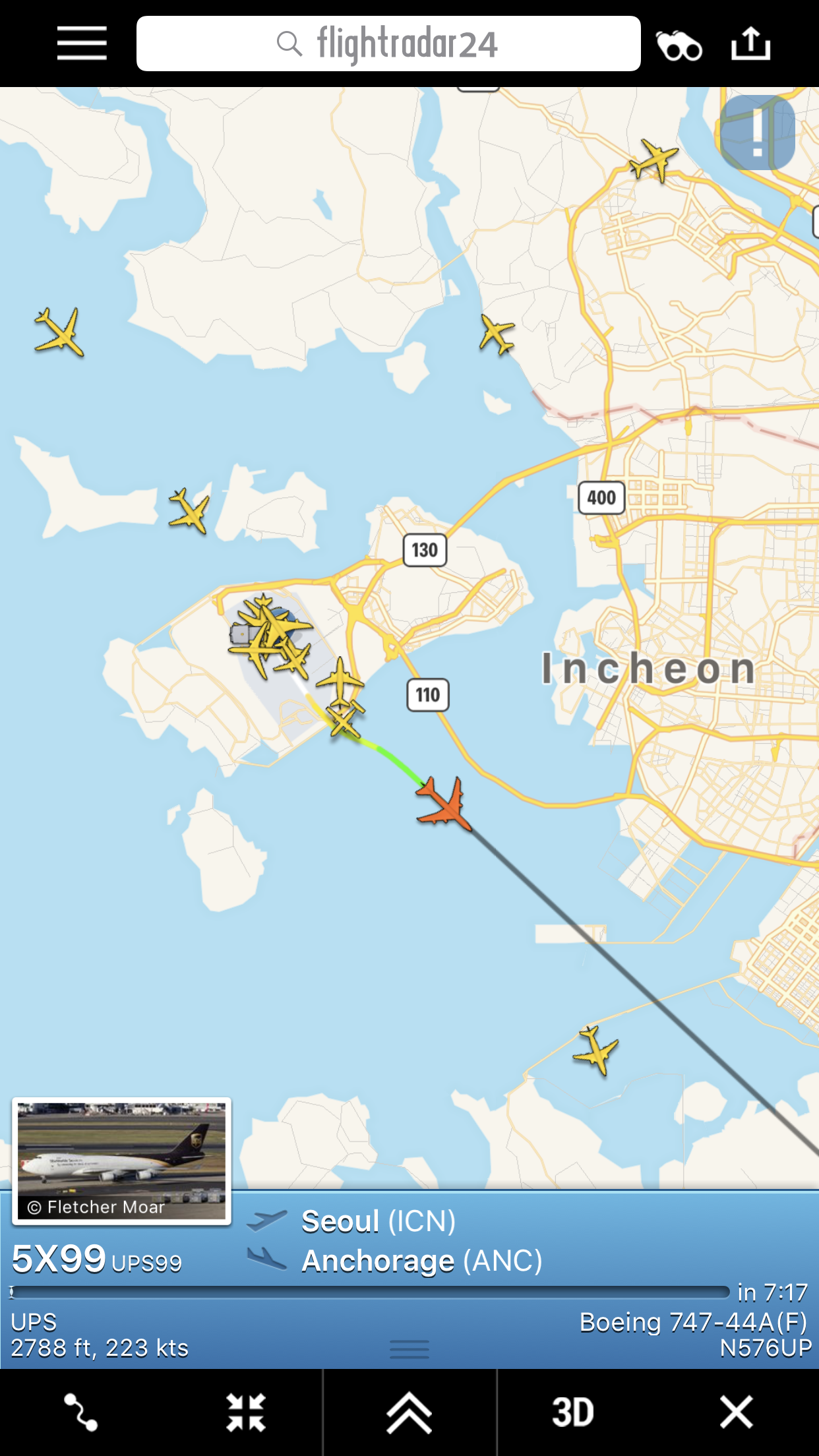Select the orange UPS99 aircraft
The image size is (819, 1456).
(x=445, y=803)
